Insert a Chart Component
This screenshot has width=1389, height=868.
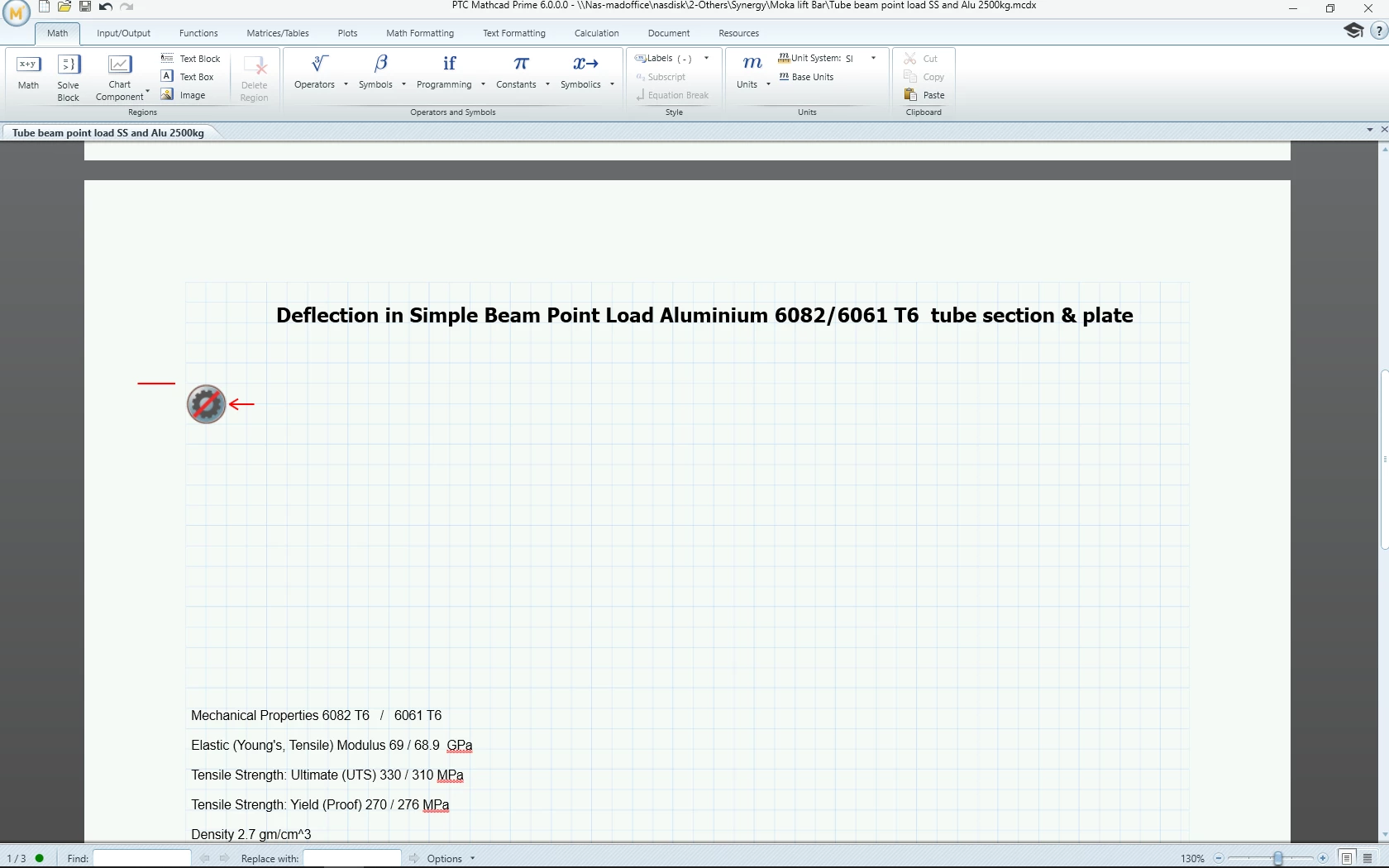120,78
